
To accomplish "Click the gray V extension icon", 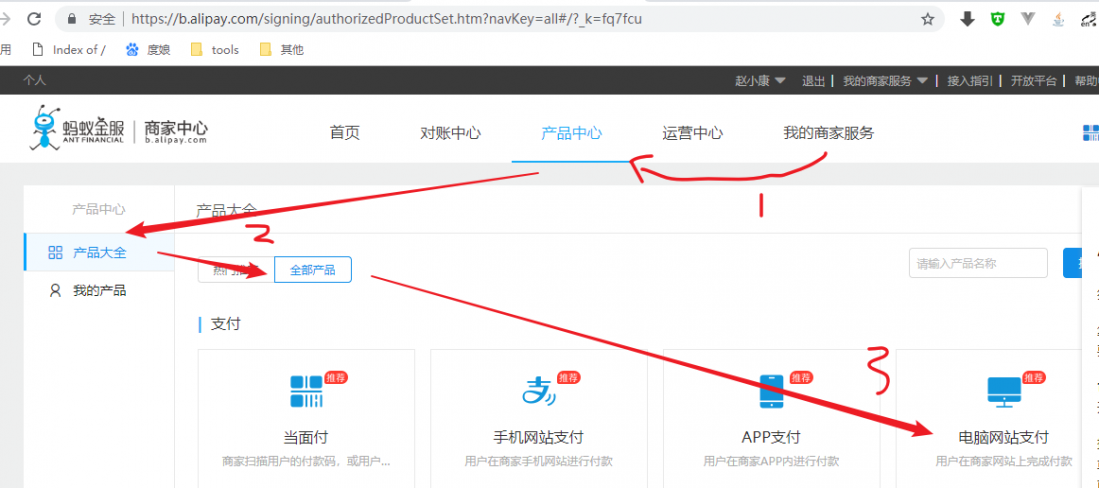I will pyautogui.click(x=1028, y=20).
